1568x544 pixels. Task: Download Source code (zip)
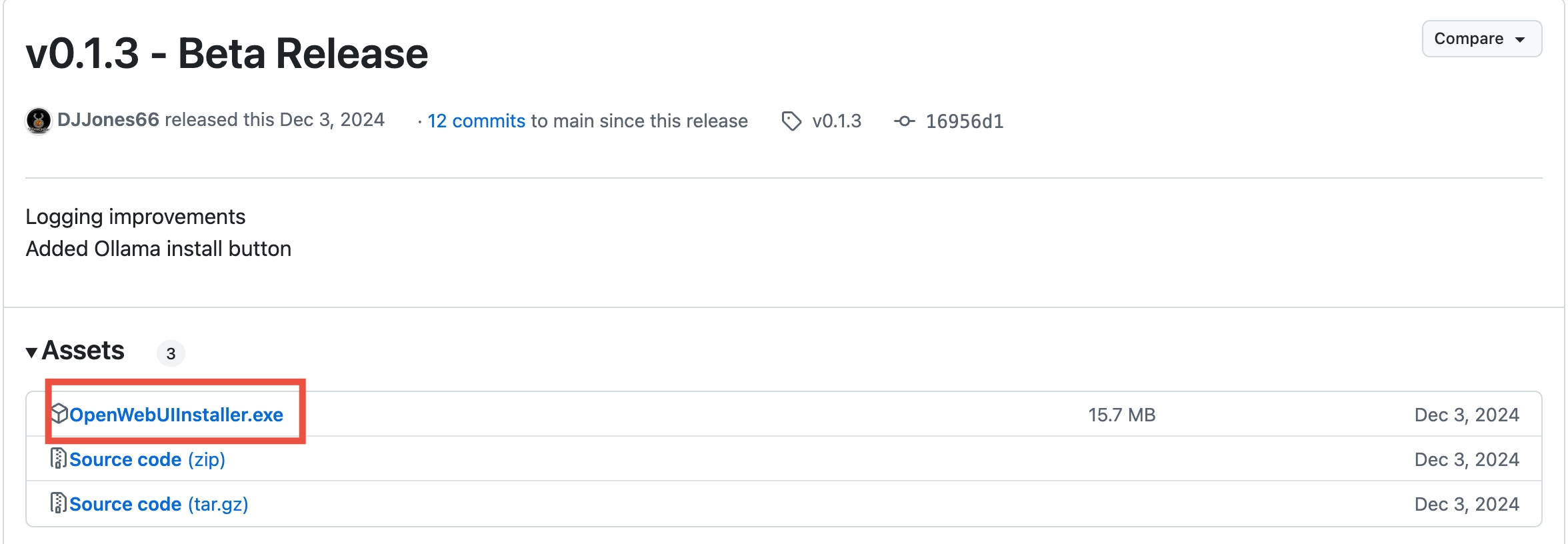pos(147,459)
